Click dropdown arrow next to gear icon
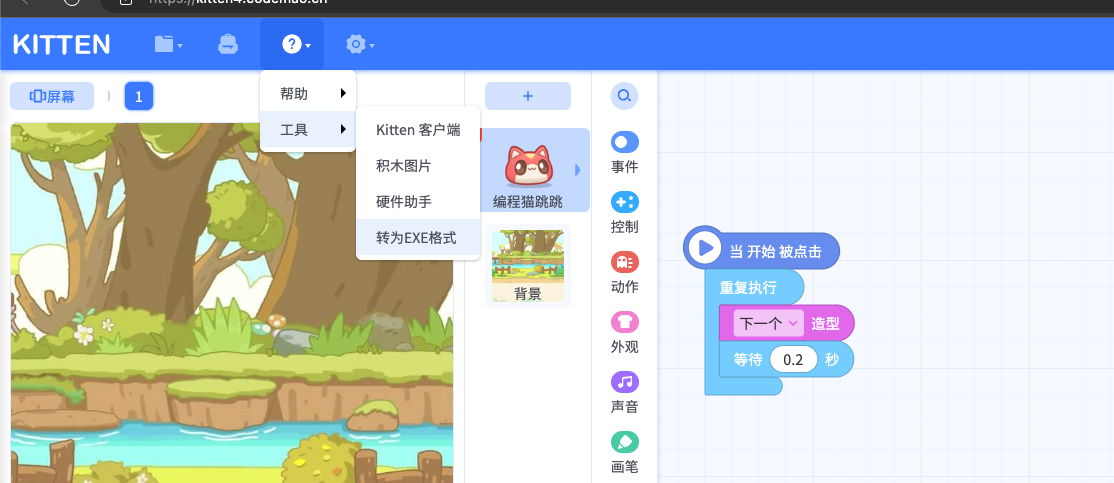Viewport: 1114px width, 483px height. click(x=372, y=46)
